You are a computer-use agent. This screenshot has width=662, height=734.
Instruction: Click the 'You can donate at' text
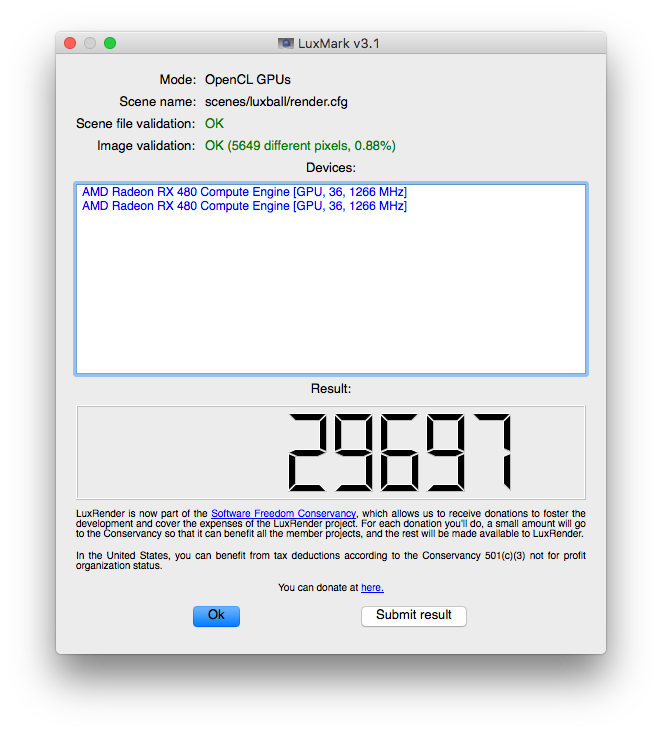(318, 587)
